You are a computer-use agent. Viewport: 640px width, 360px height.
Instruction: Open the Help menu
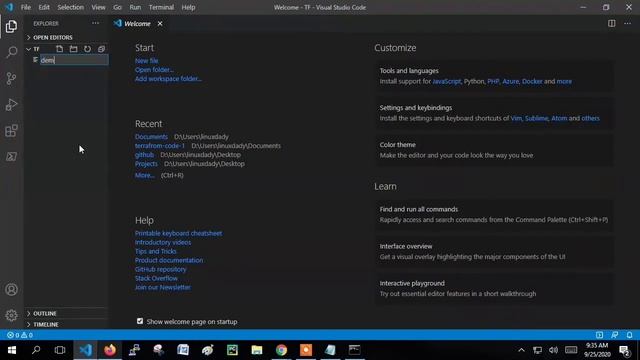click(x=188, y=7)
